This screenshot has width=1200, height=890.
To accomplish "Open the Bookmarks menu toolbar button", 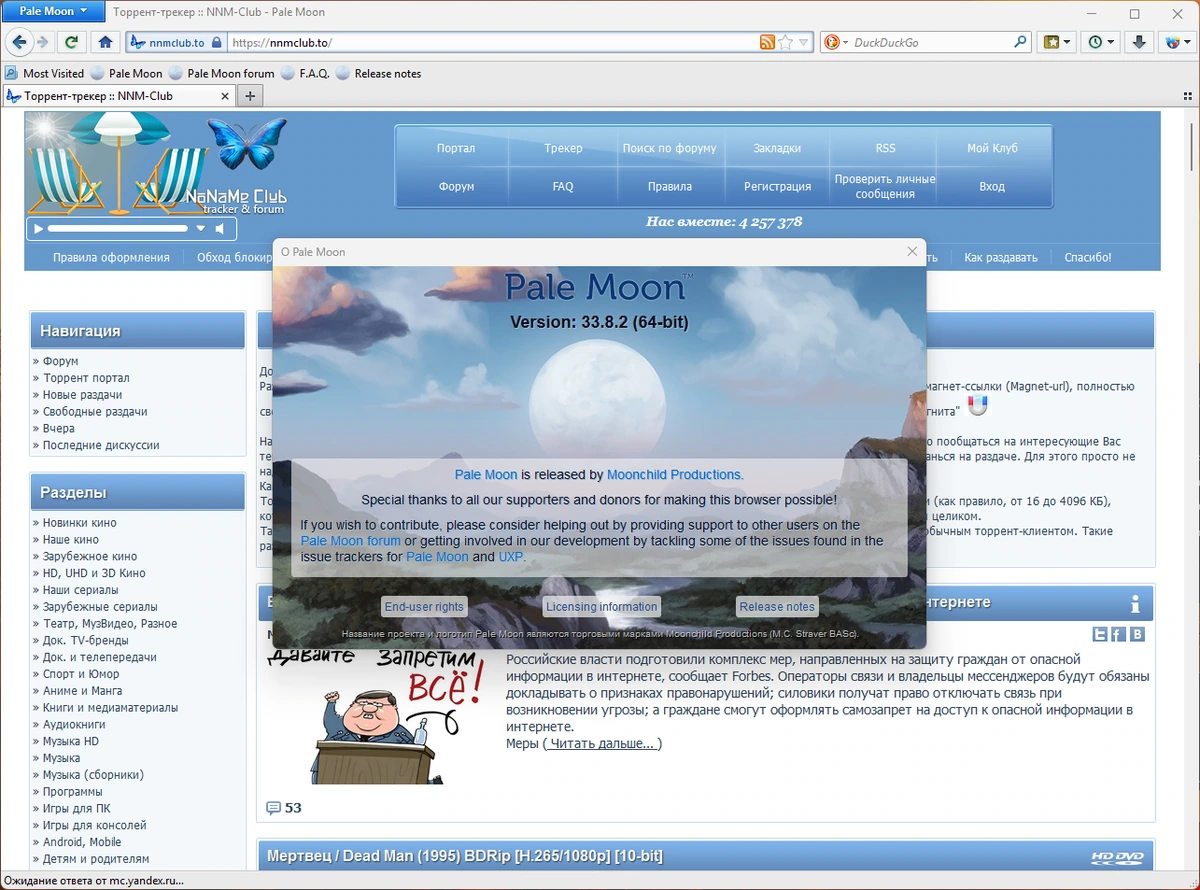I will coord(1056,42).
